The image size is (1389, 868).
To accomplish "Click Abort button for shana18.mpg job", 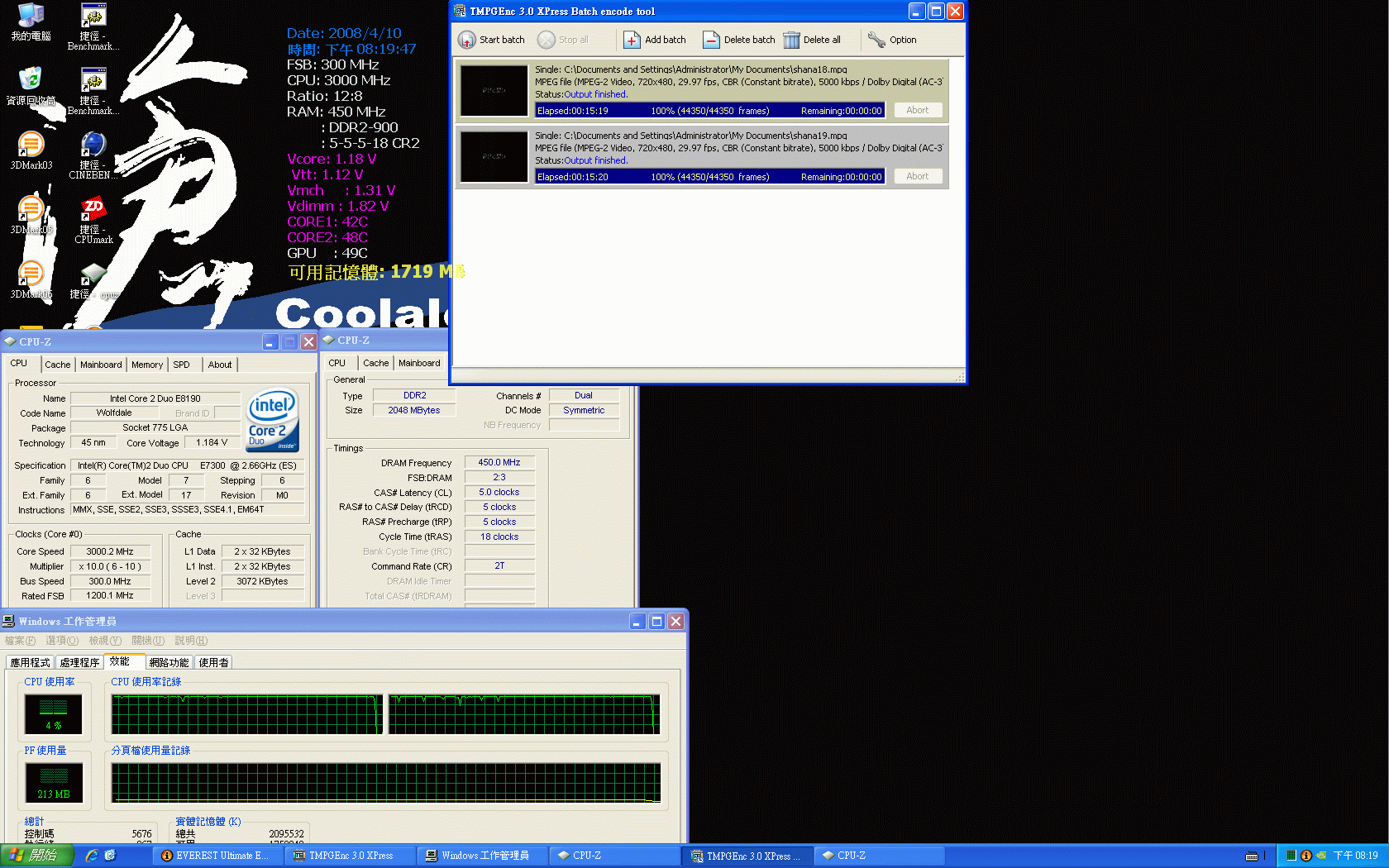I will 918,110.
